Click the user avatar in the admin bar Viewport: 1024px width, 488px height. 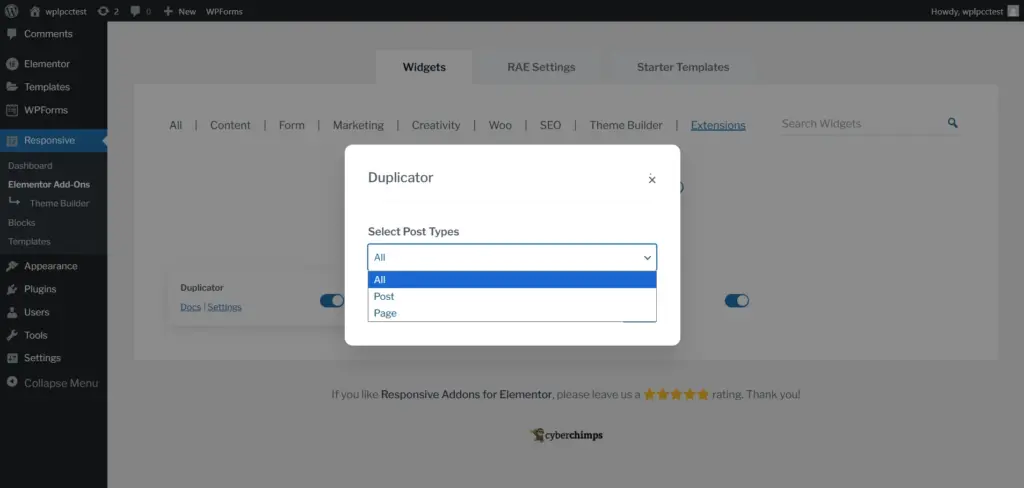(x=1012, y=11)
